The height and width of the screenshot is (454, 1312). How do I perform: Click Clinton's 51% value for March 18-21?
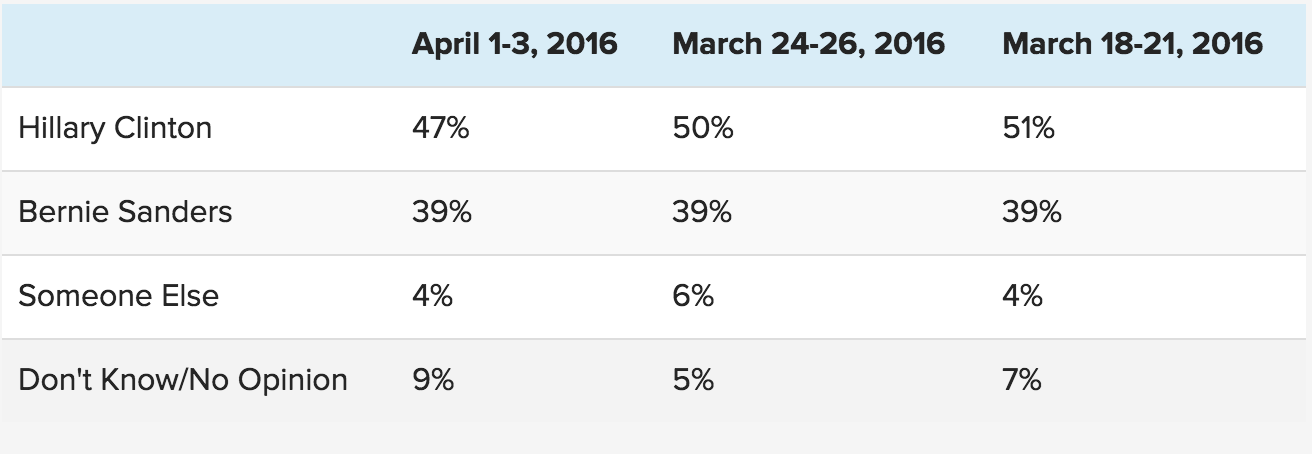click(x=1029, y=129)
